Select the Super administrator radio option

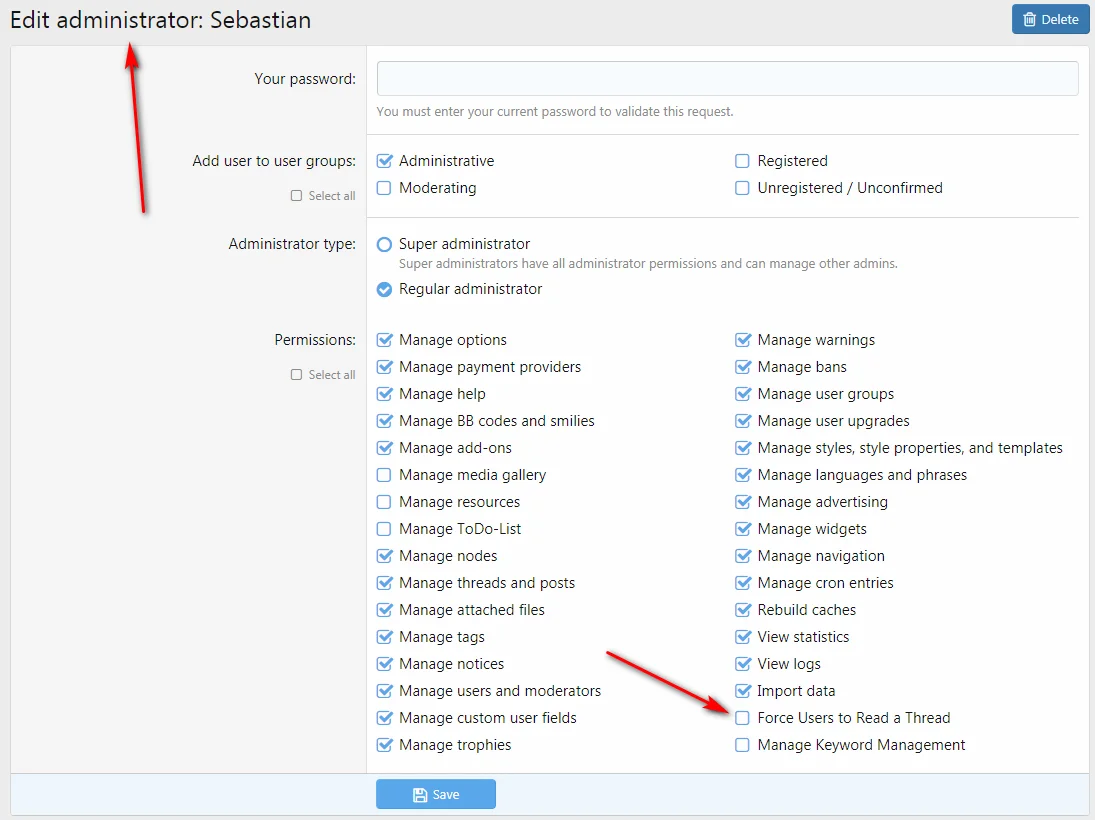pyautogui.click(x=384, y=244)
